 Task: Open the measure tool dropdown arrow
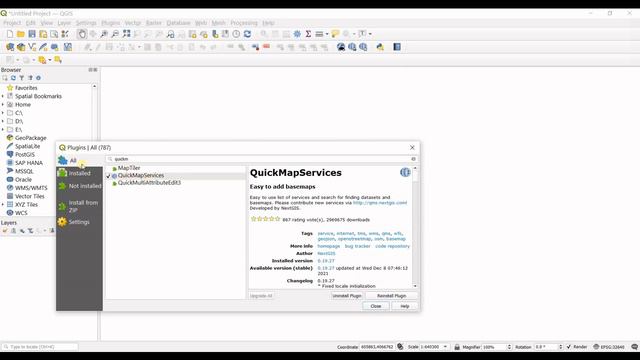327,34
